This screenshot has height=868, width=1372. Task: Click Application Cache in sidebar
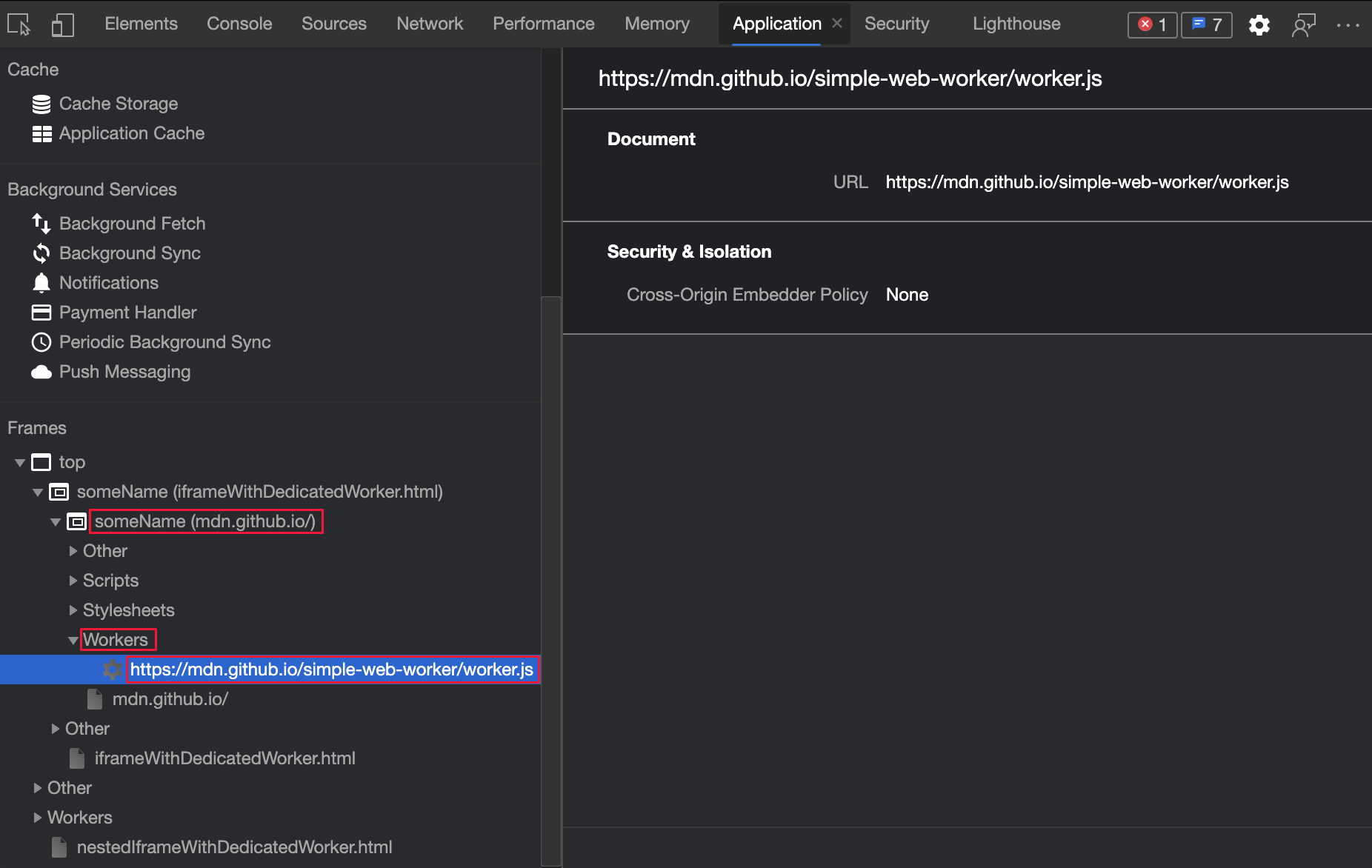click(x=132, y=133)
